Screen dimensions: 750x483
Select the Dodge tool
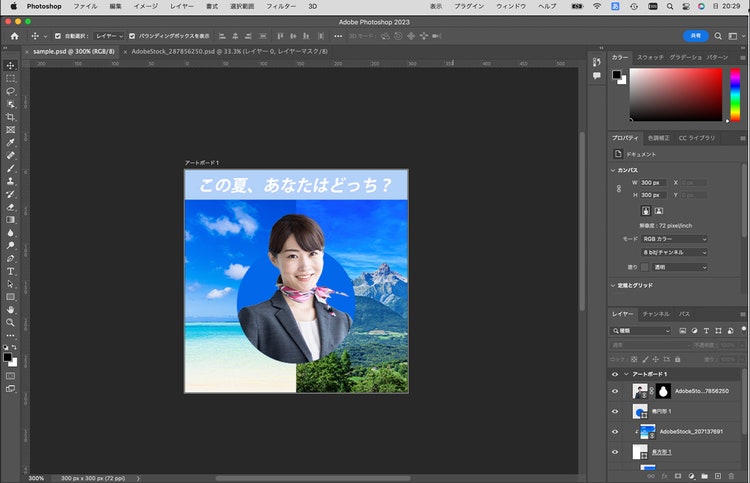point(11,245)
